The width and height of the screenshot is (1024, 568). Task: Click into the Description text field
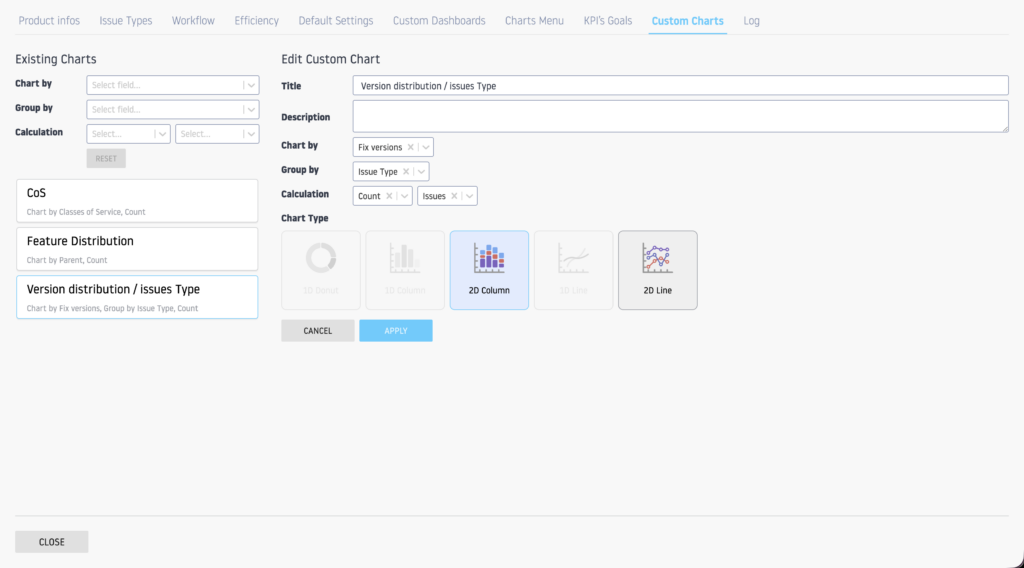[680, 116]
